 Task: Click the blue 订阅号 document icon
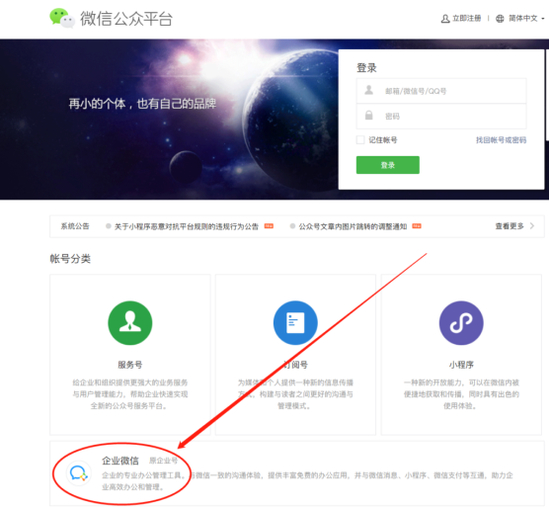[295, 323]
